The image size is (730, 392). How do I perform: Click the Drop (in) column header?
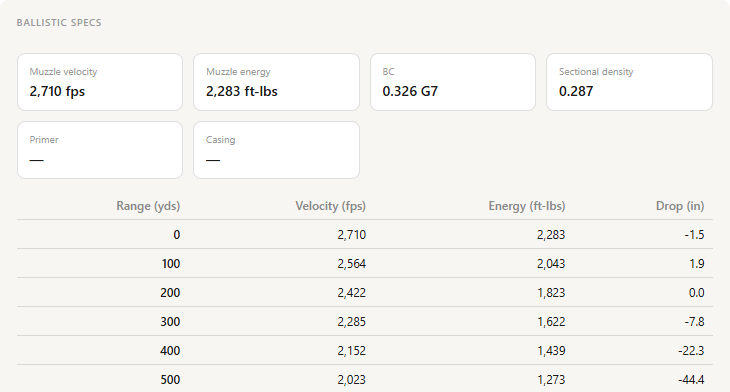click(x=680, y=206)
